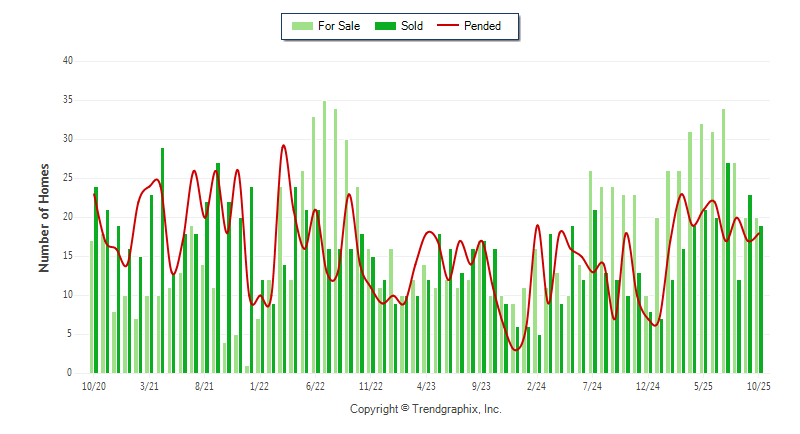Click the Pended line's highest peak near 29
Viewport: 800px width, 434px height.
283,146
